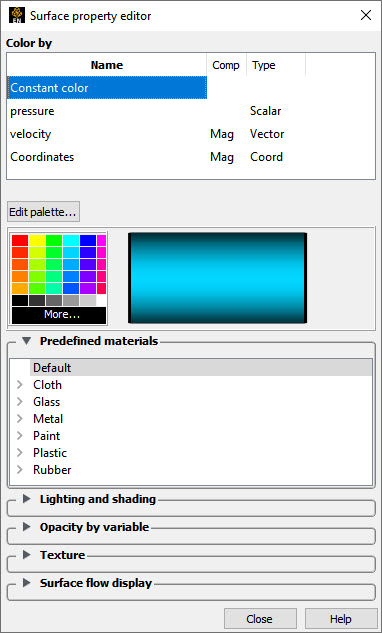382x633 pixels.
Task: Click the Close button
Action: point(260,619)
